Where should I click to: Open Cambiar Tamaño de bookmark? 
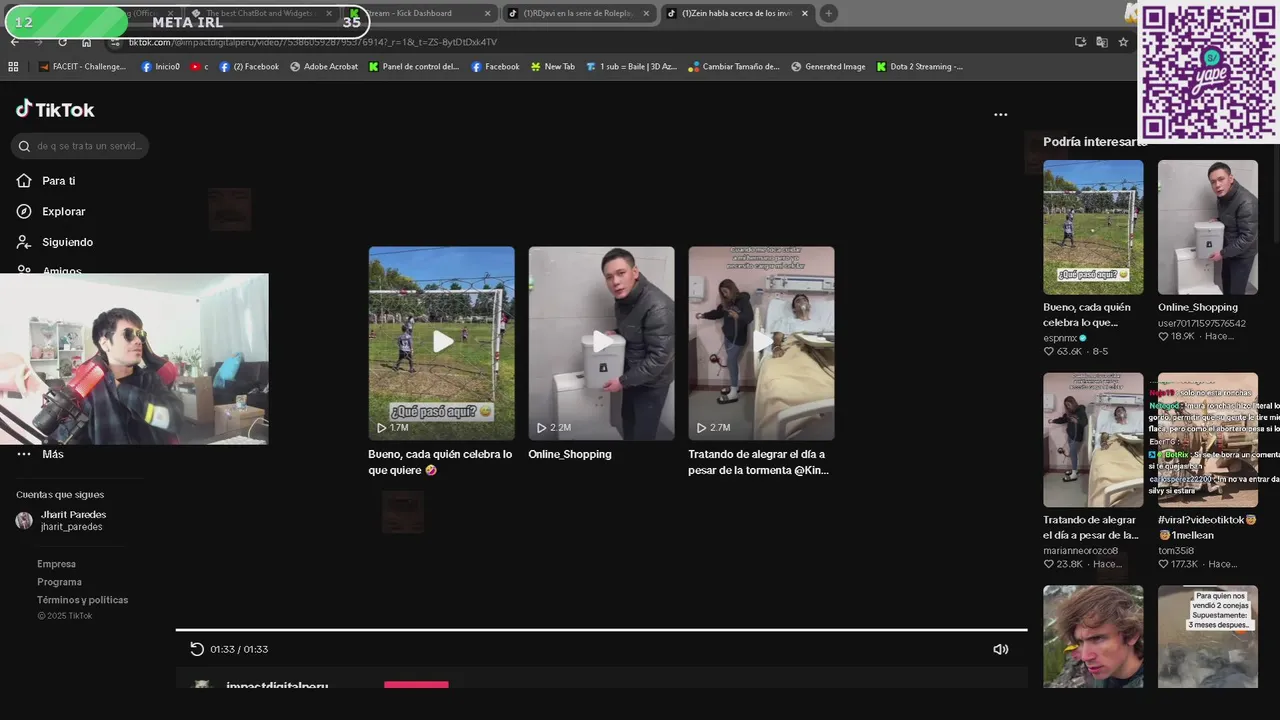pos(733,67)
